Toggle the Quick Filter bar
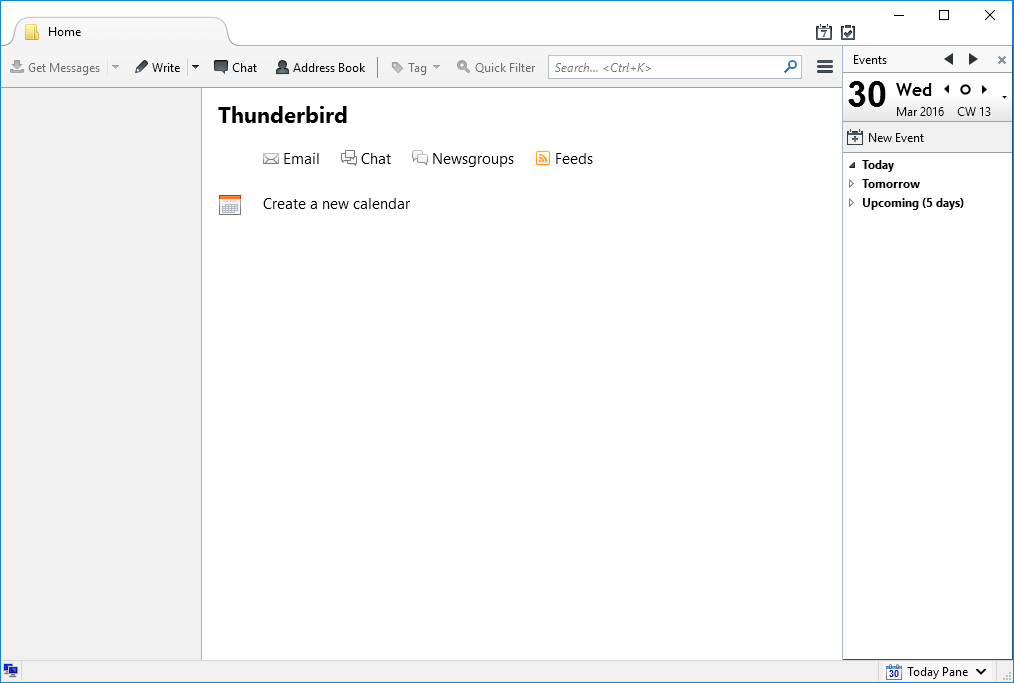Screen dimensions: 1014x683 pyautogui.click(x=496, y=67)
